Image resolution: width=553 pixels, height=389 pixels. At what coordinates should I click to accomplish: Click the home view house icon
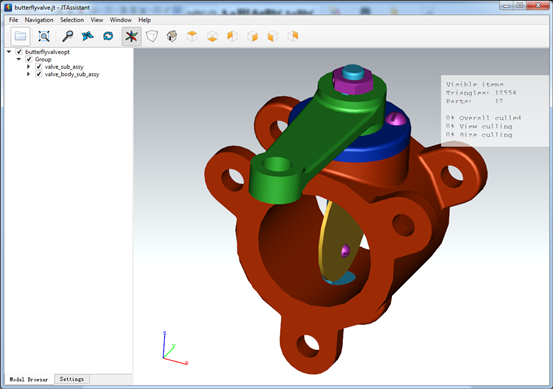click(x=172, y=36)
